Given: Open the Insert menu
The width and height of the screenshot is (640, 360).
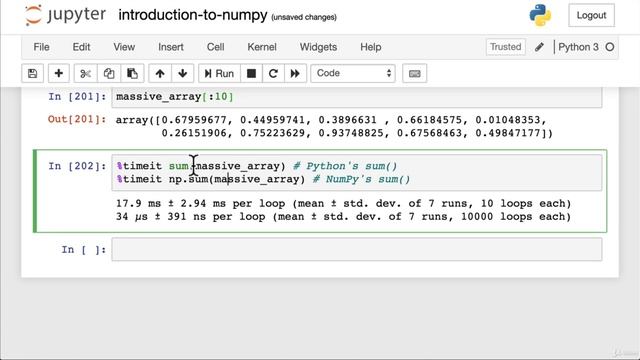Looking at the screenshot, I should coord(171,47).
